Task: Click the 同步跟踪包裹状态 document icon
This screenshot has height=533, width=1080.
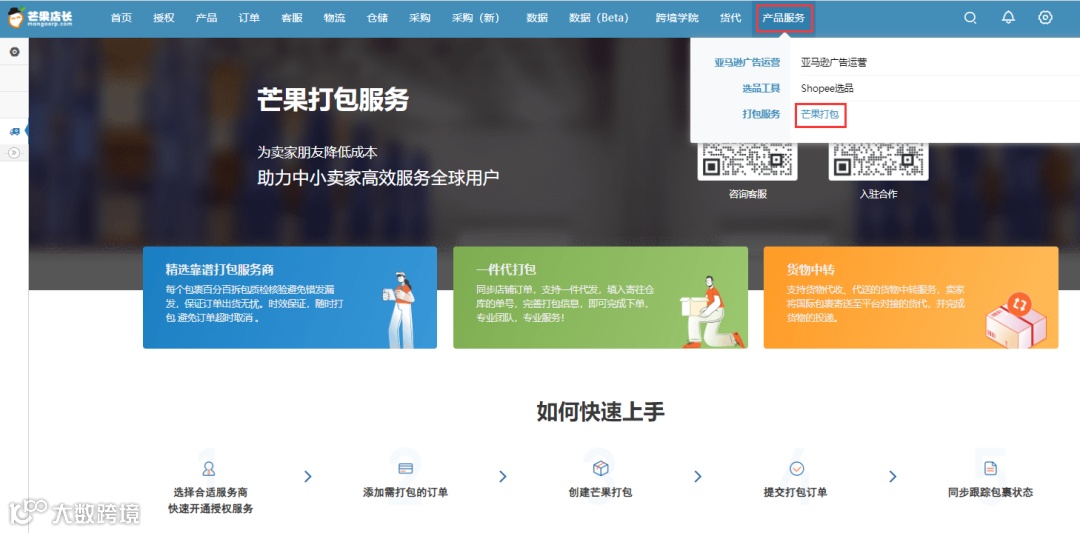Action: tap(990, 468)
